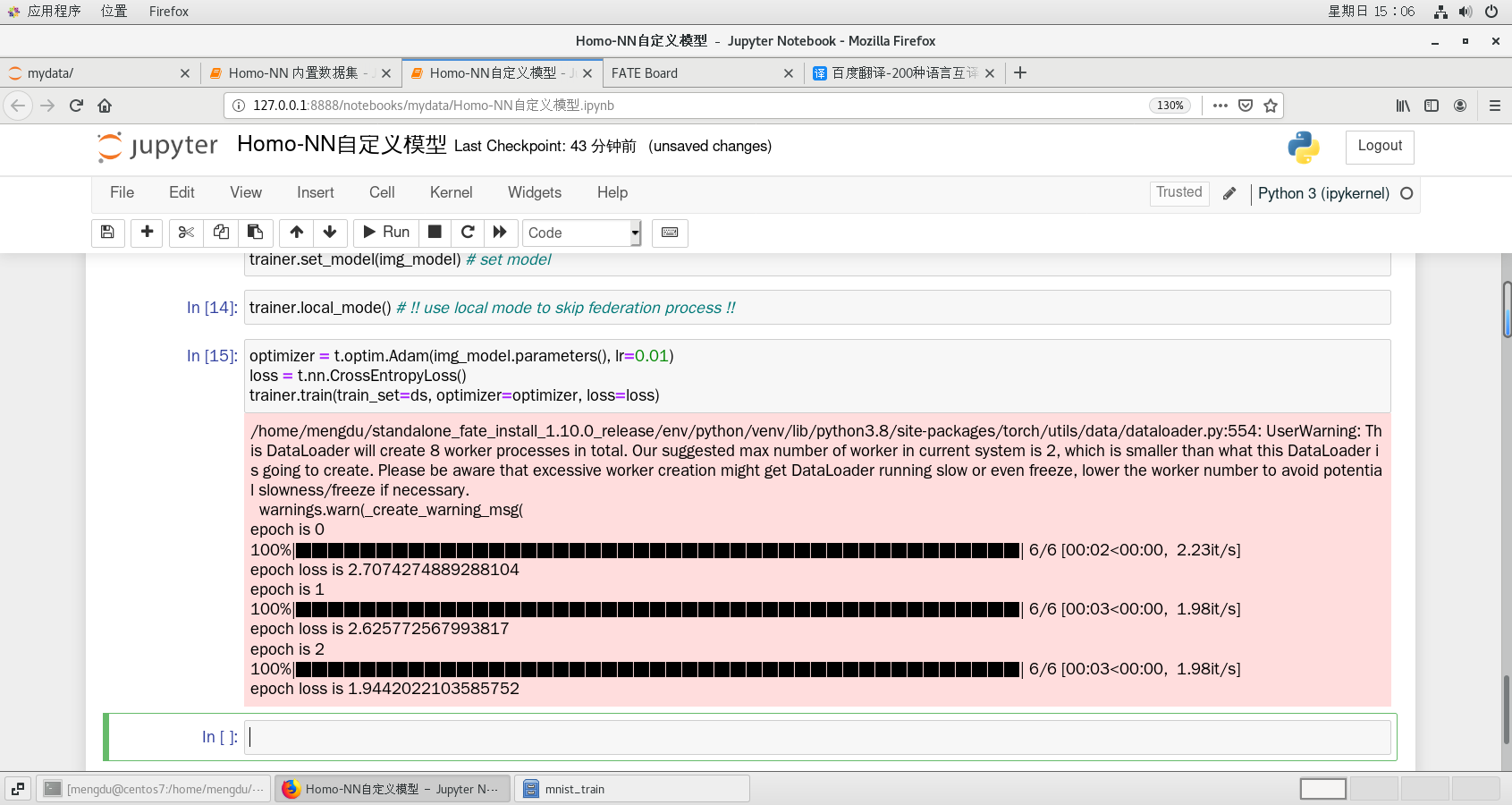Open the Edit menu

pyautogui.click(x=182, y=192)
